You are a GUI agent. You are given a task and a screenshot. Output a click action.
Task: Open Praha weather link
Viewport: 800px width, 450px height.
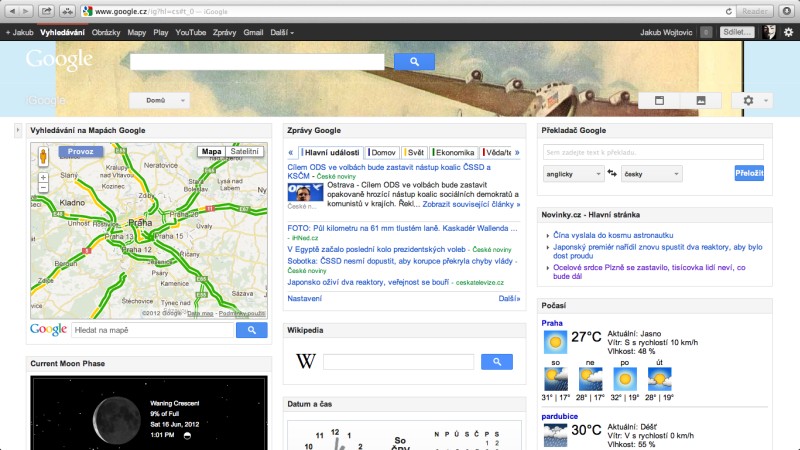pyautogui.click(x=552, y=323)
